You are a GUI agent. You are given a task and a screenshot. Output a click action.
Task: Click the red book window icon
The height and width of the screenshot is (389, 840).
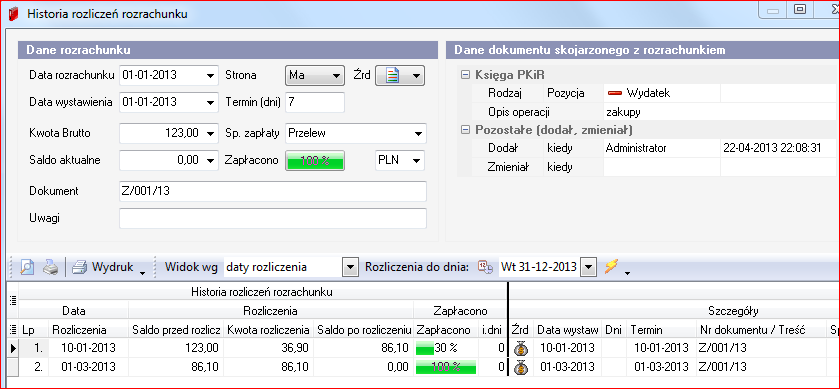coord(13,14)
